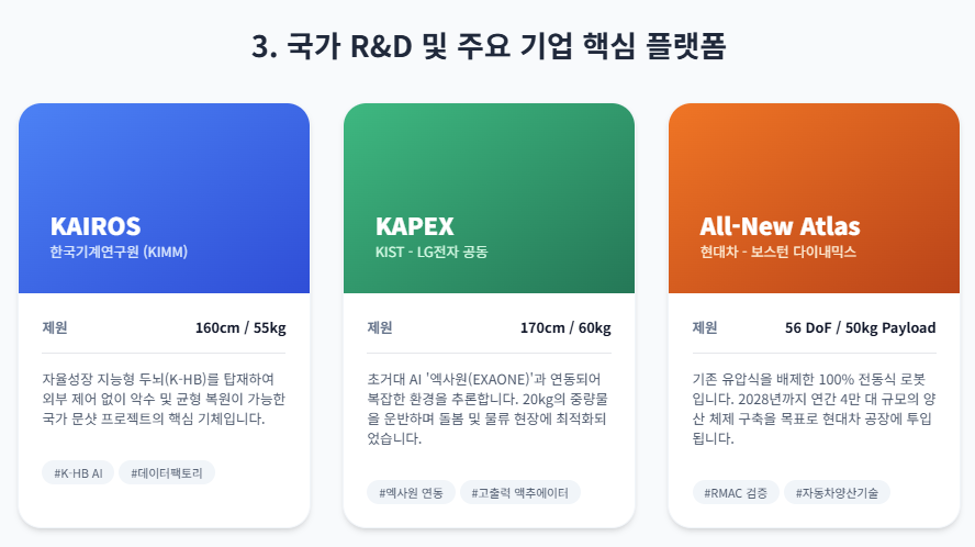The height and width of the screenshot is (547, 975).
Task: Click 한국기계연구원 (KIMM) subtitle
Action: click(x=119, y=252)
